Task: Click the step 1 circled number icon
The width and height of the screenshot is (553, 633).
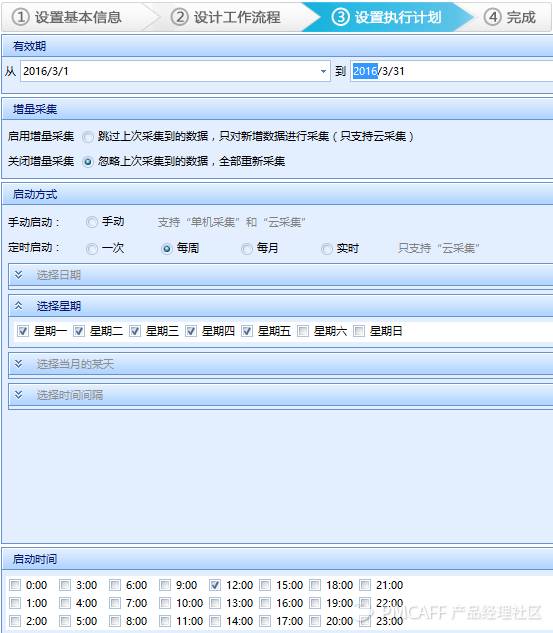Action: [x=20, y=17]
